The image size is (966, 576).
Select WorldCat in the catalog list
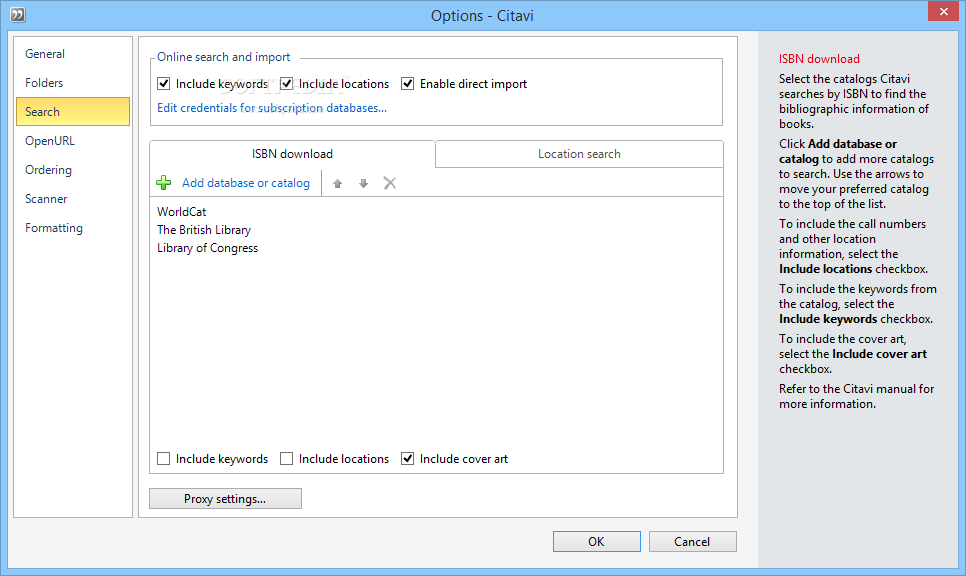(x=182, y=212)
